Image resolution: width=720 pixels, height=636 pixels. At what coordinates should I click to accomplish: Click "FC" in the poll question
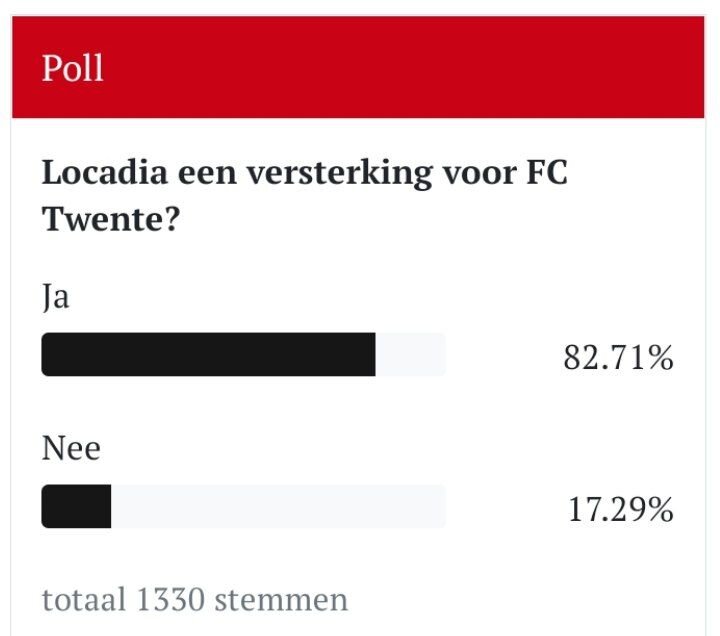pos(546,173)
